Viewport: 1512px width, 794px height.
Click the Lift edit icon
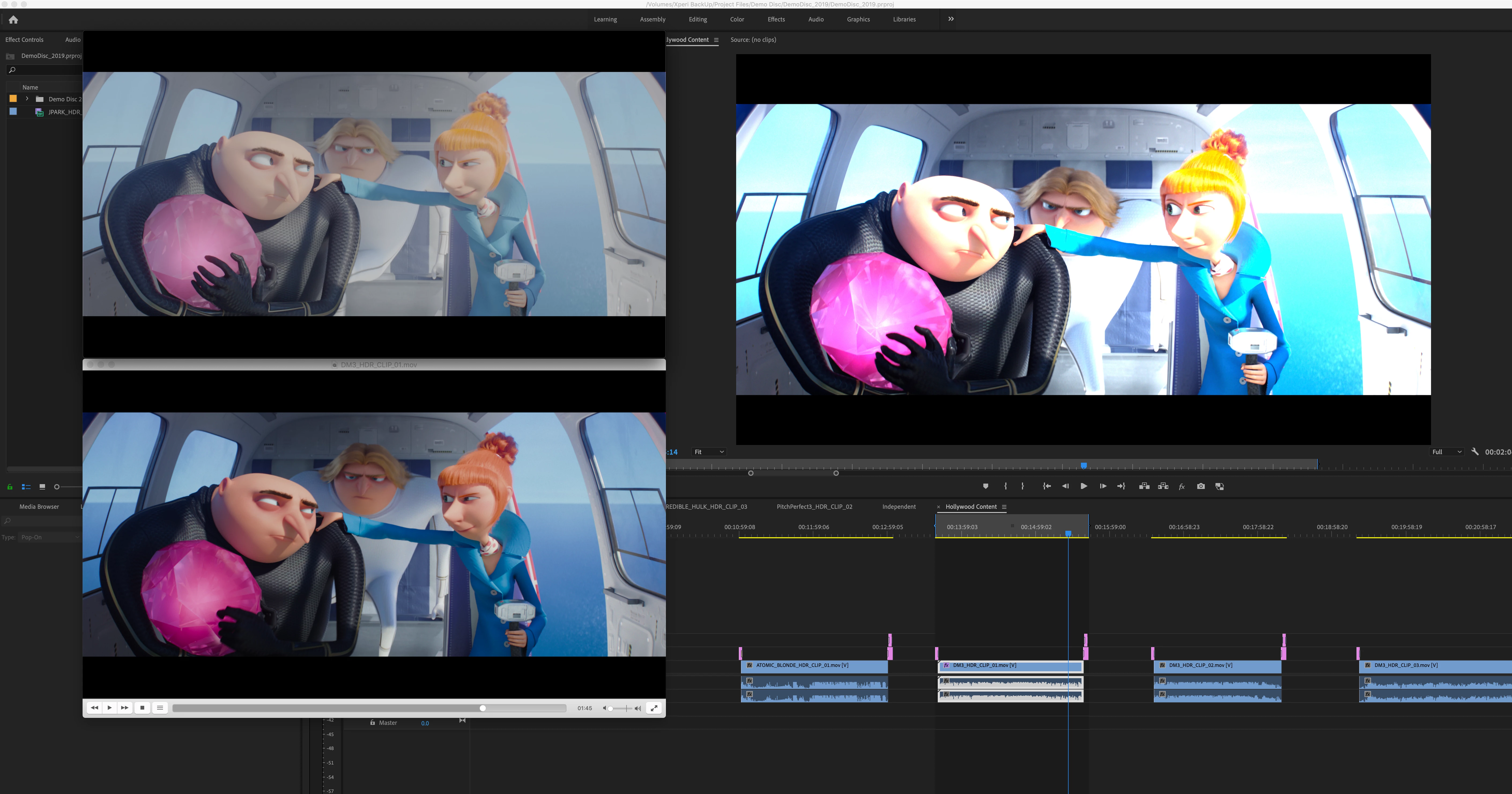pyautogui.click(x=1144, y=486)
